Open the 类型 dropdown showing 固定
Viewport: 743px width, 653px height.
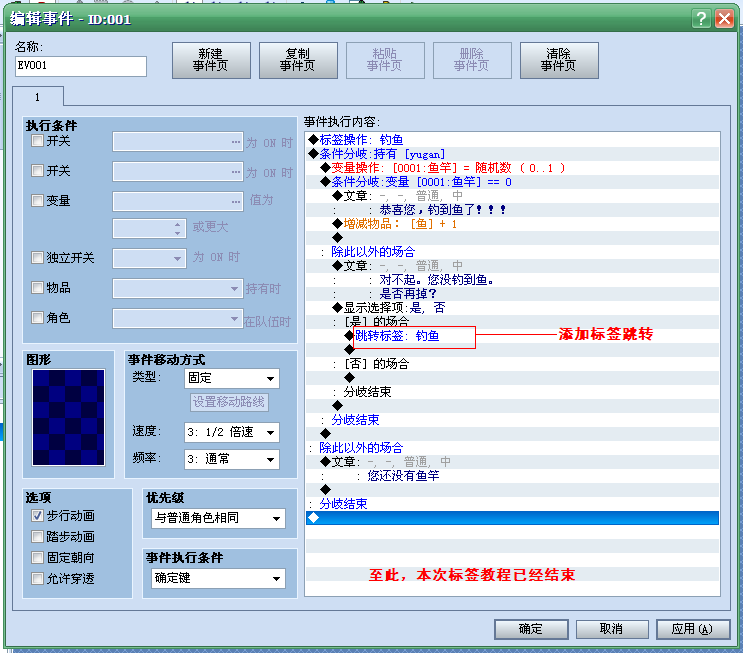[232, 378]
